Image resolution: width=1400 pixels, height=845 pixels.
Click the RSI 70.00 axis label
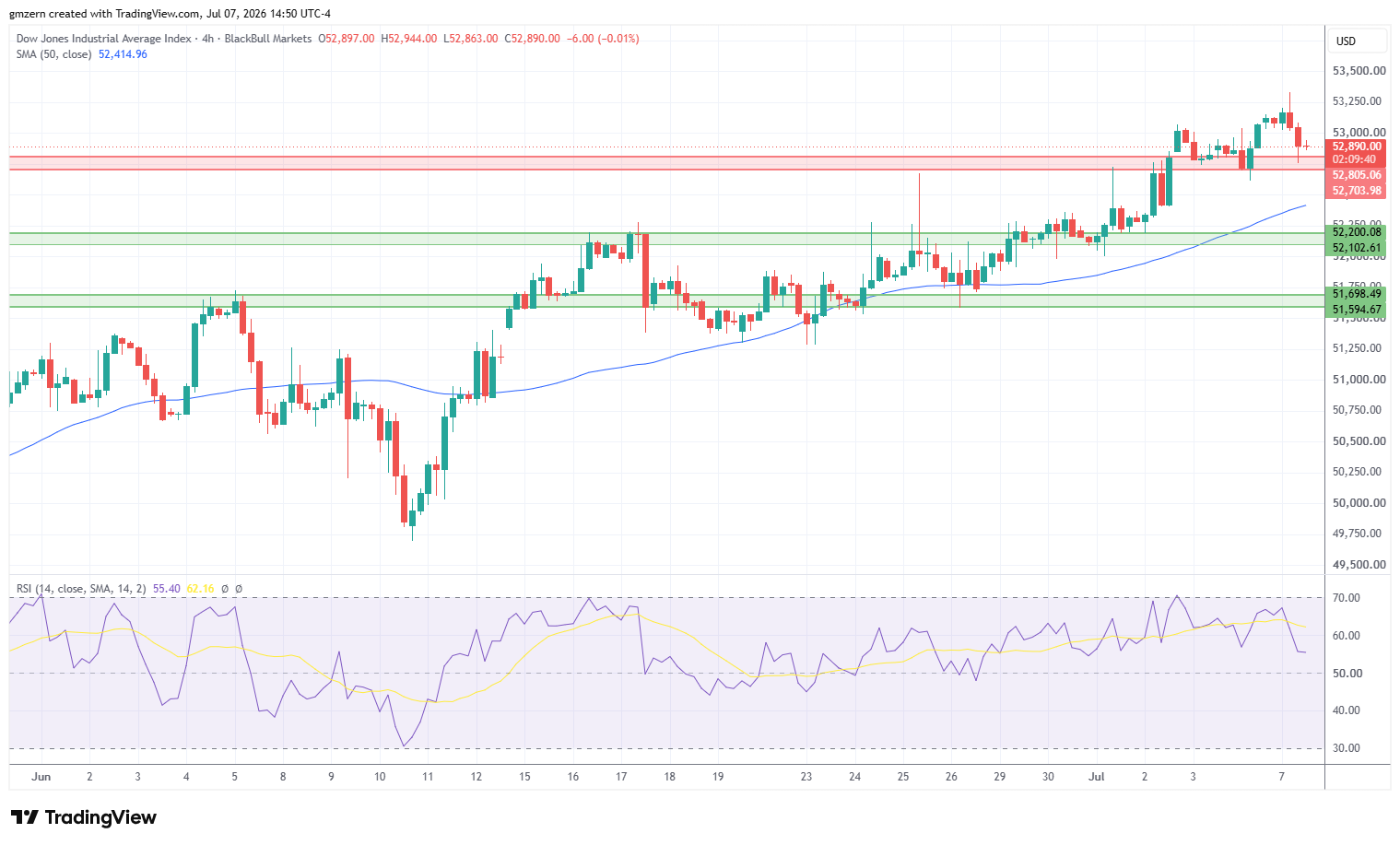point(1347,598)
